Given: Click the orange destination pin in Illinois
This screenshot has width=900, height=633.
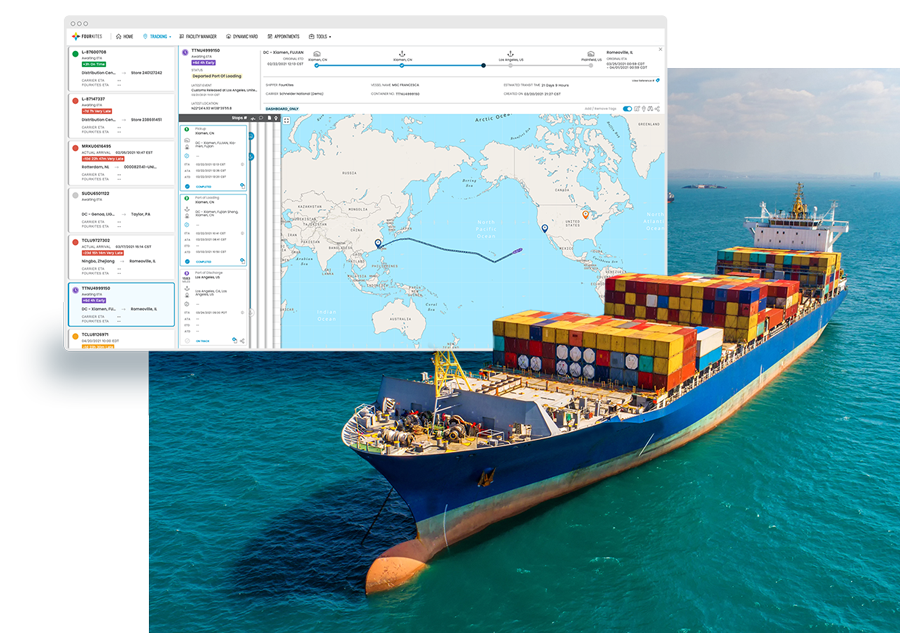Looking at the screenshot, I should pyautogui.click(x=585, y=215).
